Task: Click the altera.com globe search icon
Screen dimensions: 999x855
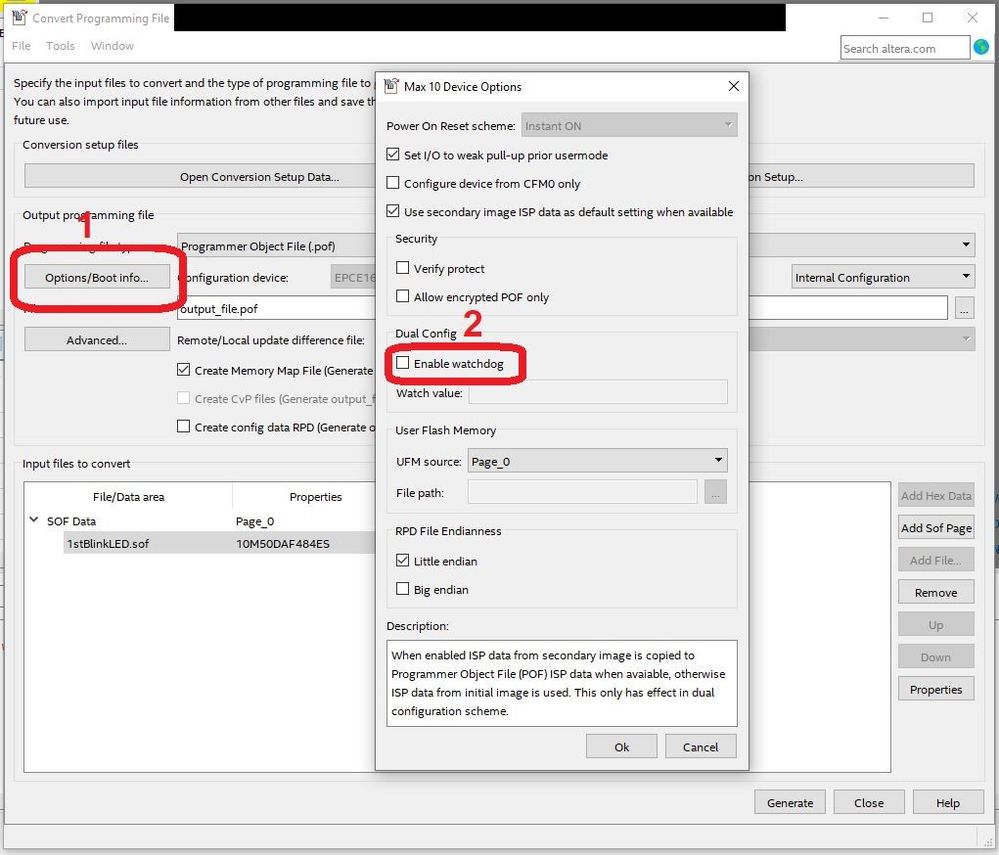Action: (x=981, y=47)
